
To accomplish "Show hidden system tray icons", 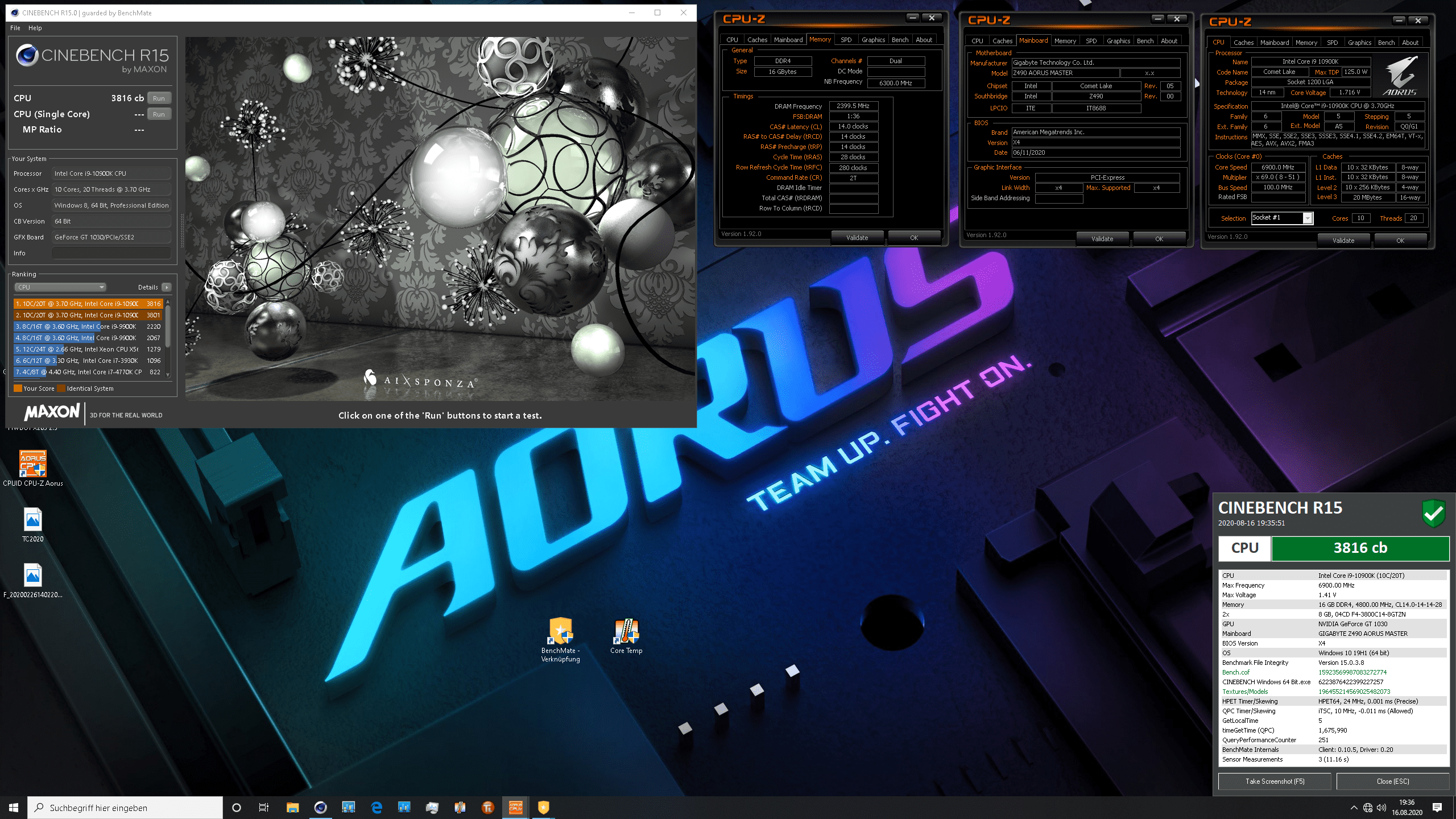I will click(x=1354, y=808).
